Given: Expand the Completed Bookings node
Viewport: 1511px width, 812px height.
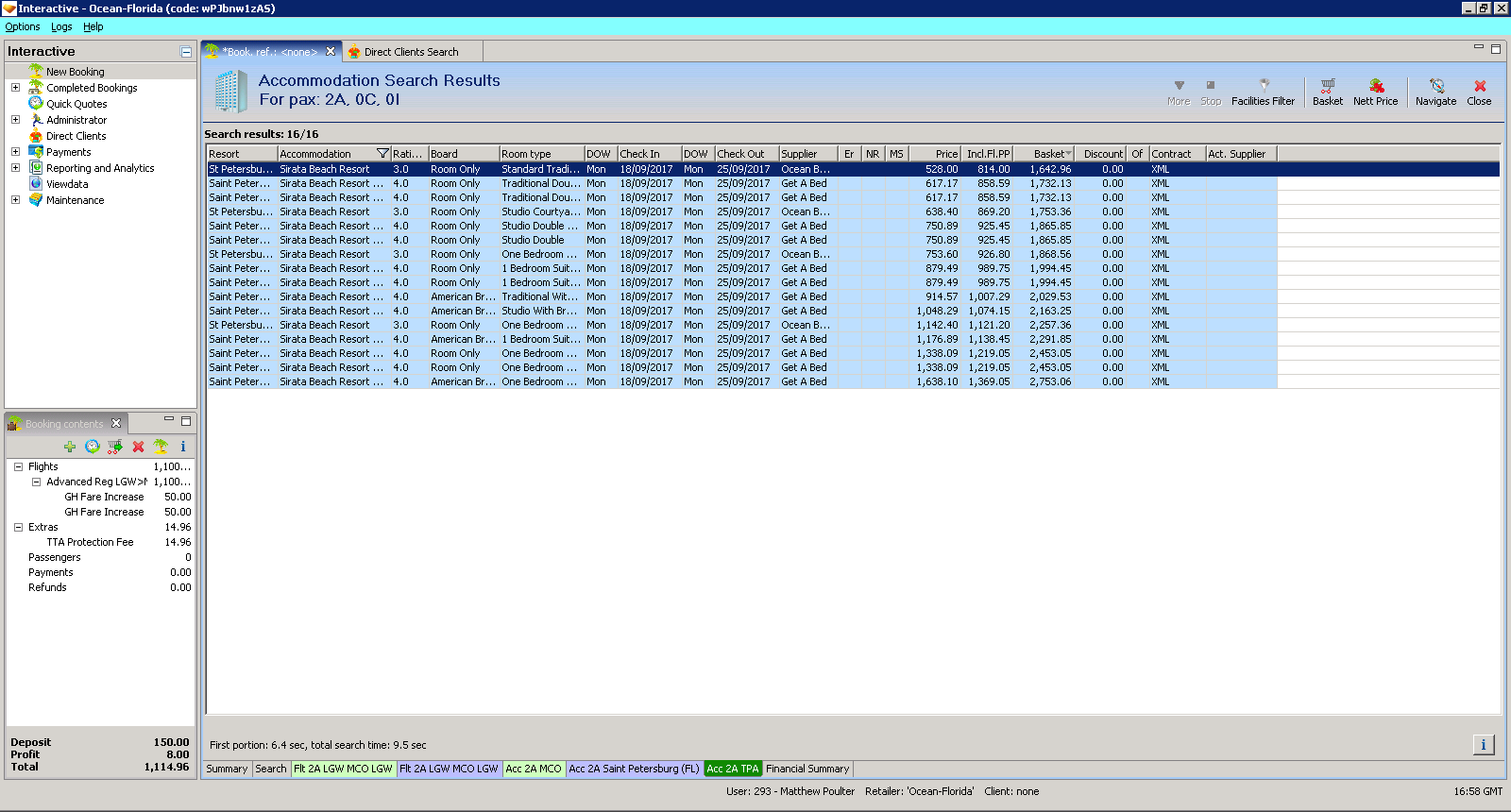Looking at the screenshot, I should tap(15, 88).
